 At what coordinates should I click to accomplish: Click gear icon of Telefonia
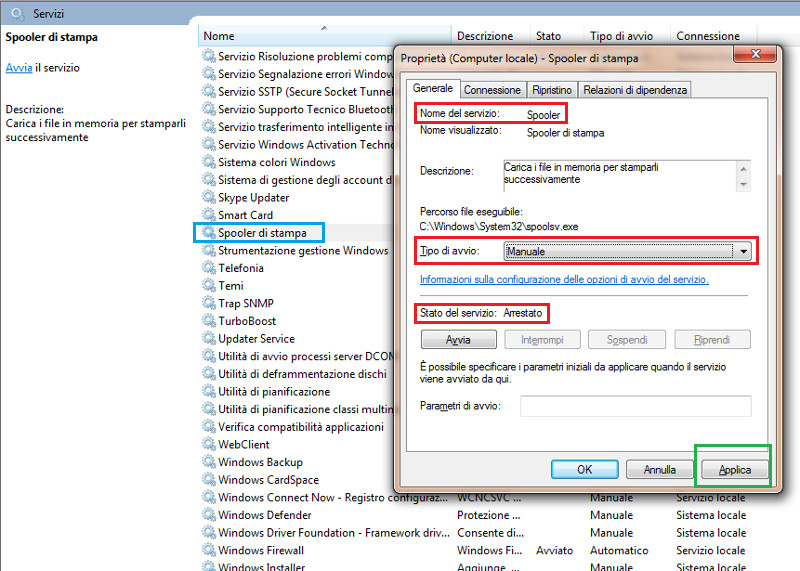[209, 267]
